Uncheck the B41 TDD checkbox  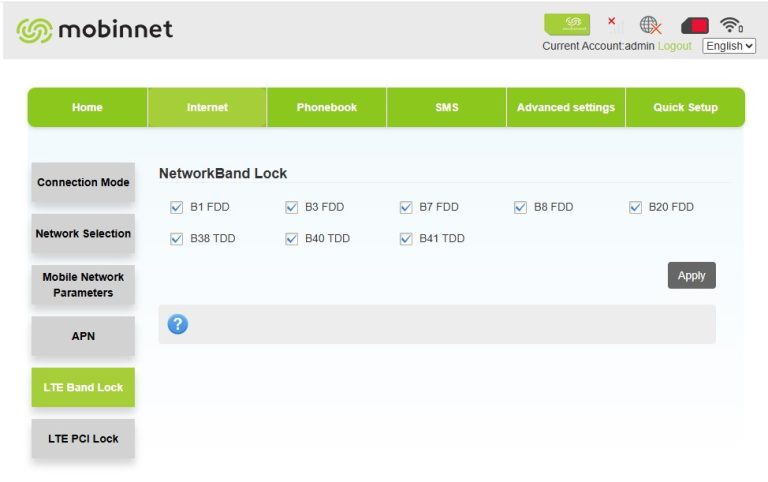[406, 239]
